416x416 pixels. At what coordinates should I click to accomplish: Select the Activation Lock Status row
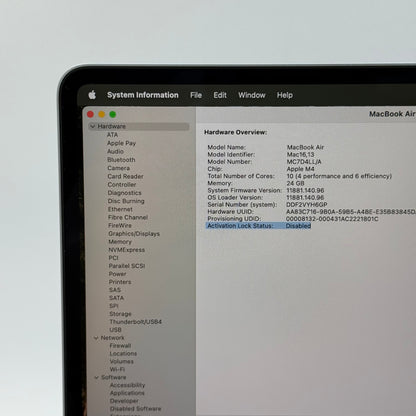click(258, 226)
